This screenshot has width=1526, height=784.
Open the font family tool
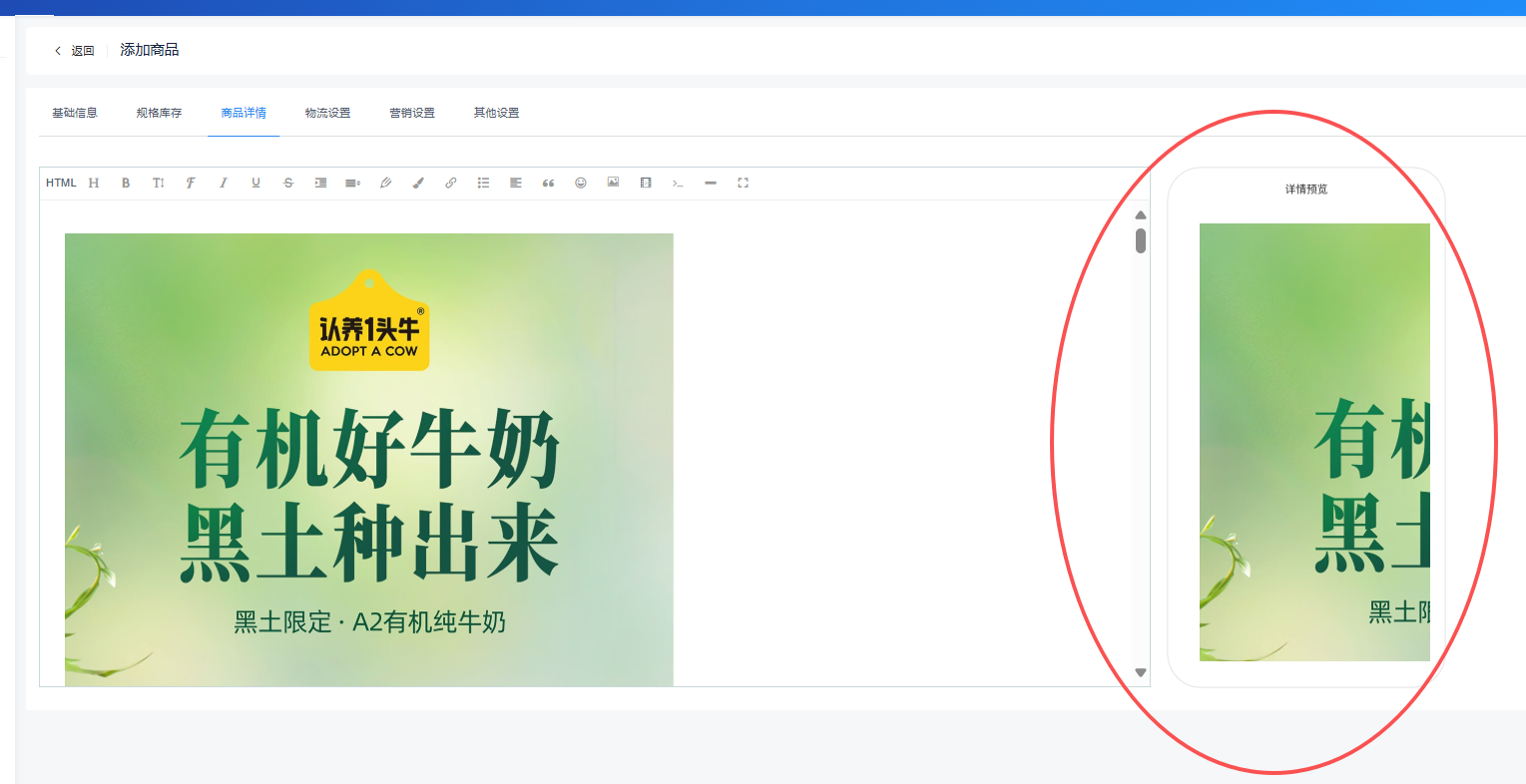click(x=191, y=183)
